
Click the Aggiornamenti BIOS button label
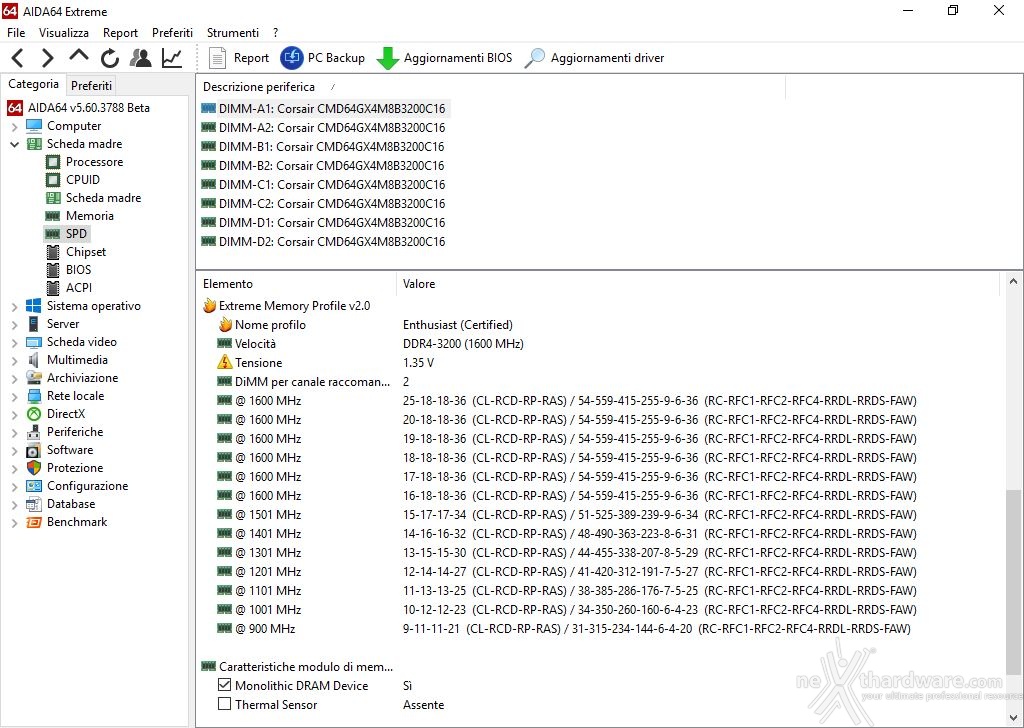coord(458,58)
